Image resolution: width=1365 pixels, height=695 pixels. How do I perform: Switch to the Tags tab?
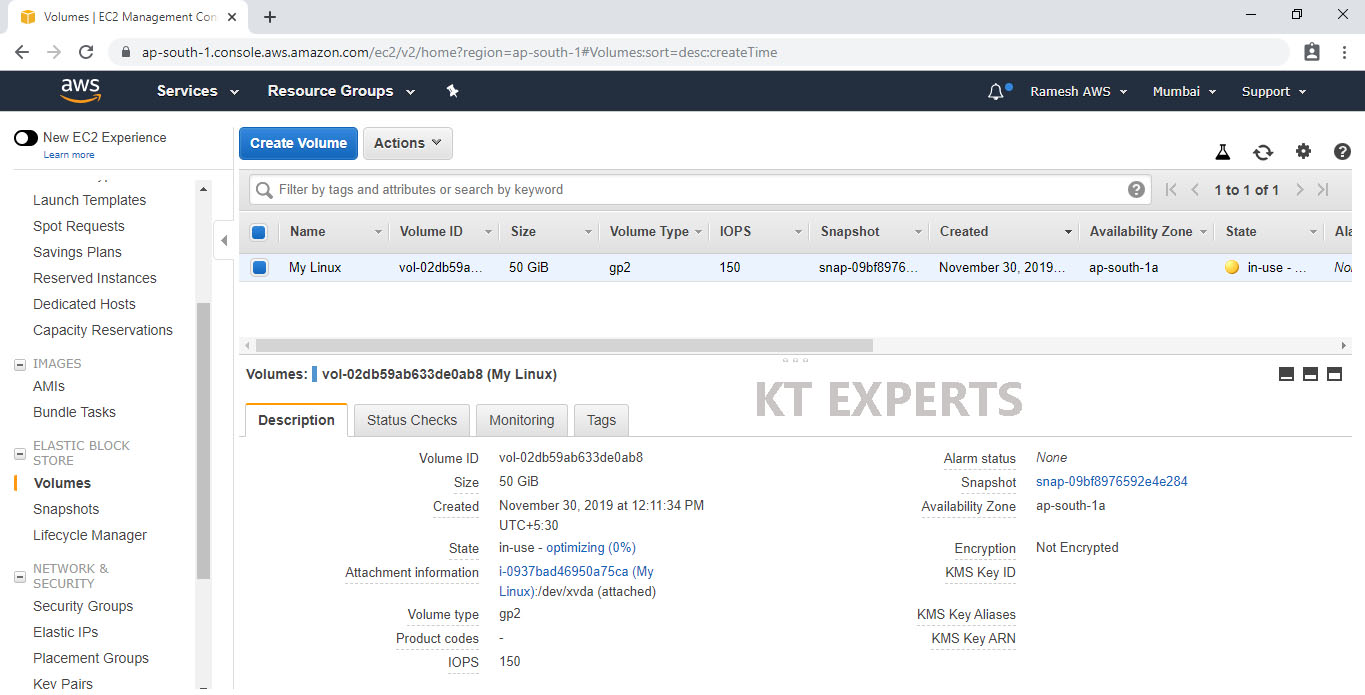point(601,420)
